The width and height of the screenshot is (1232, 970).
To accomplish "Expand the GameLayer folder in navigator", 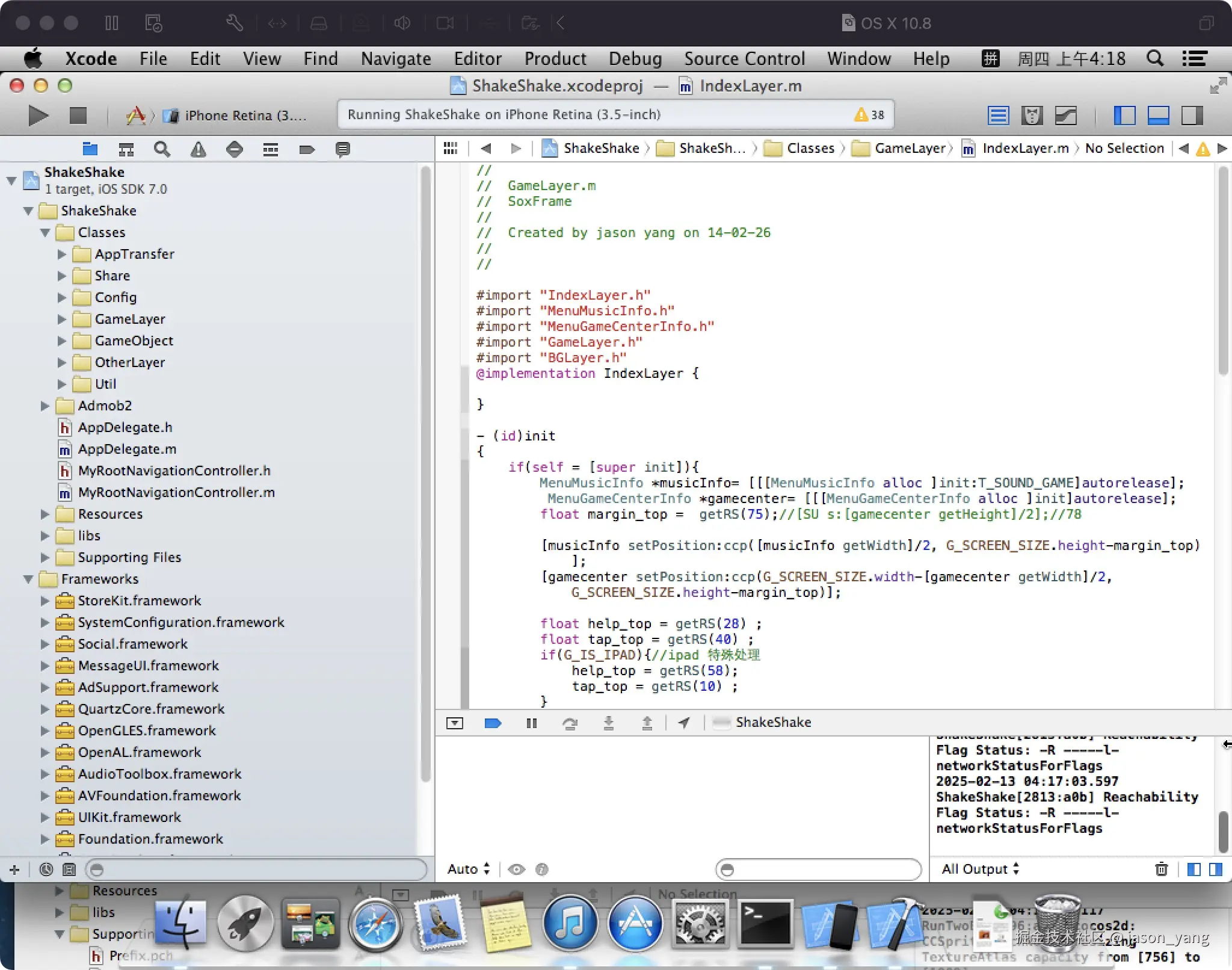I will tap(61, 319).
